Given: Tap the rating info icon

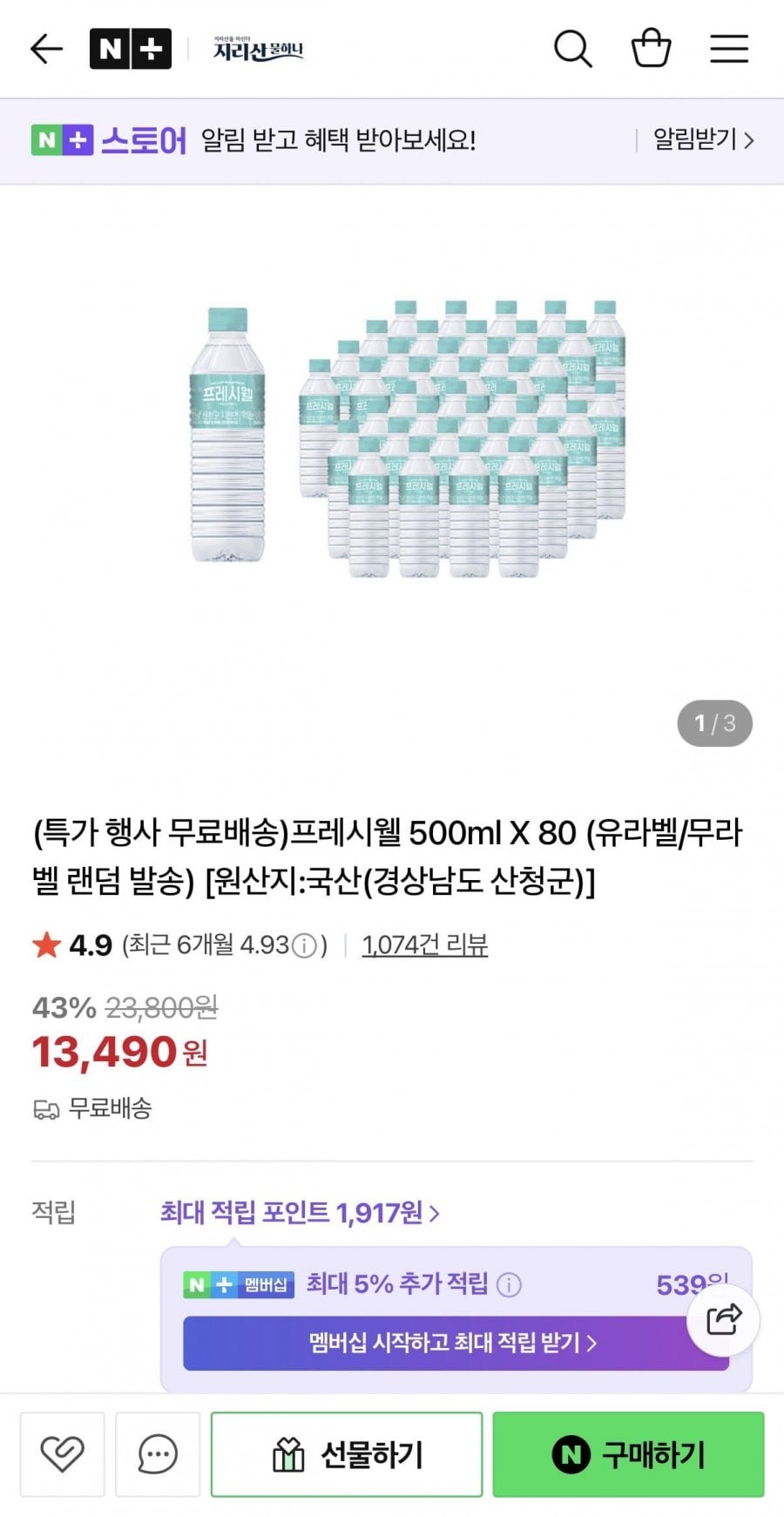Looking at the screenshot, I should 304,945.
